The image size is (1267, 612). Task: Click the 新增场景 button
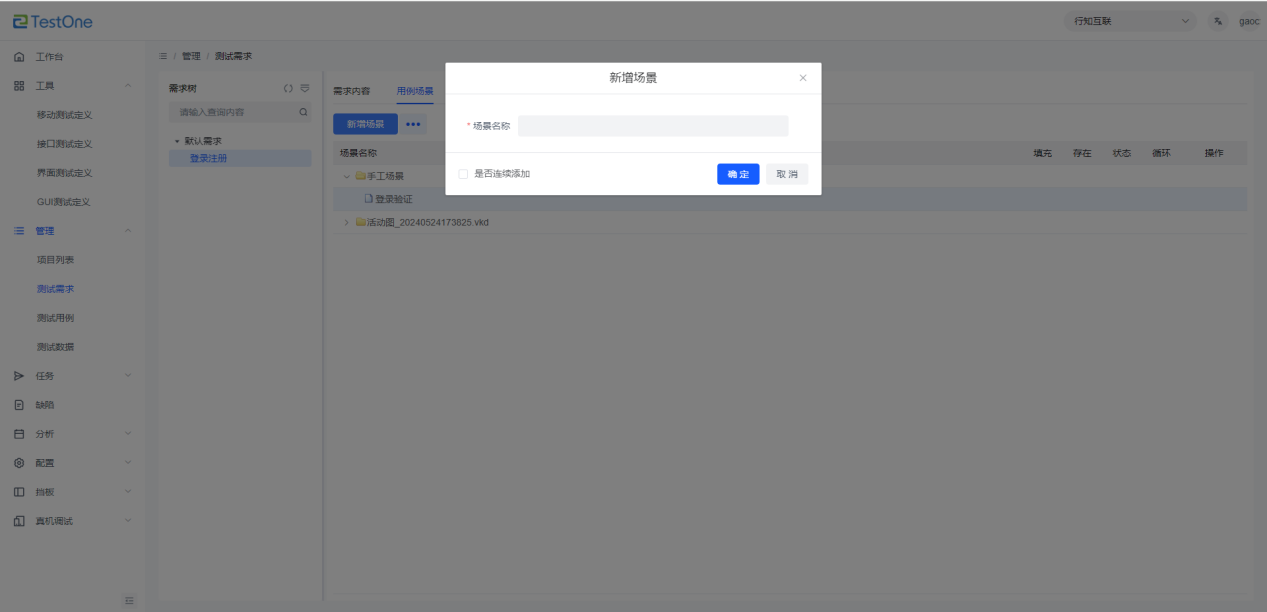[365, 124]
